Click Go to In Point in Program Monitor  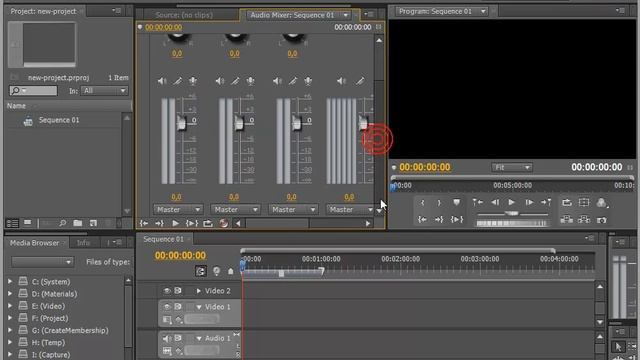tap(422, 220)
